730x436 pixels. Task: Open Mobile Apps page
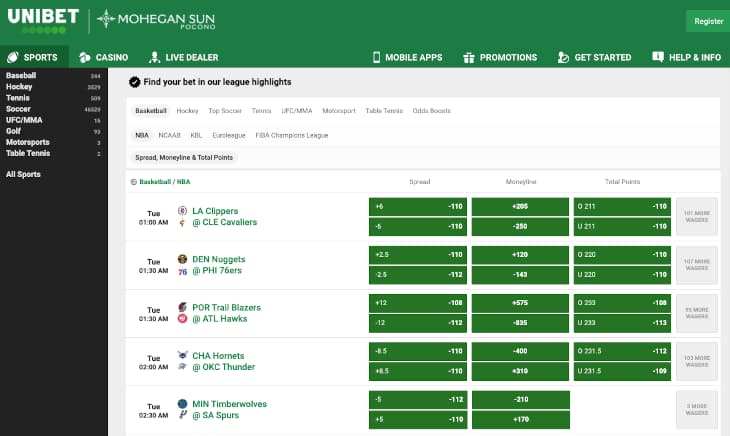(x=408, y=57)
